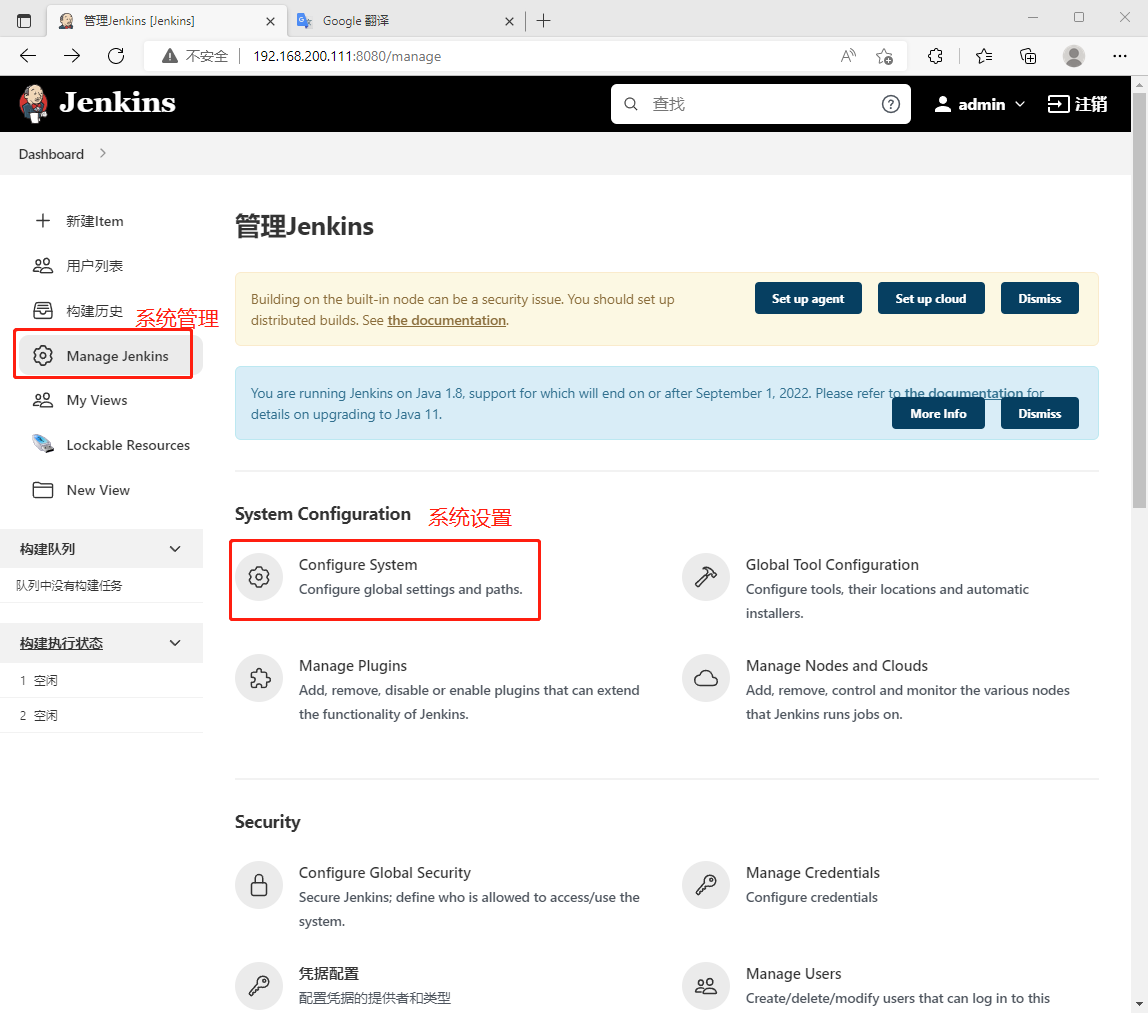The height and width of the screenshot is (1013, 1148).
Task: Open tab actions menu icon
Action: point(24,20)
